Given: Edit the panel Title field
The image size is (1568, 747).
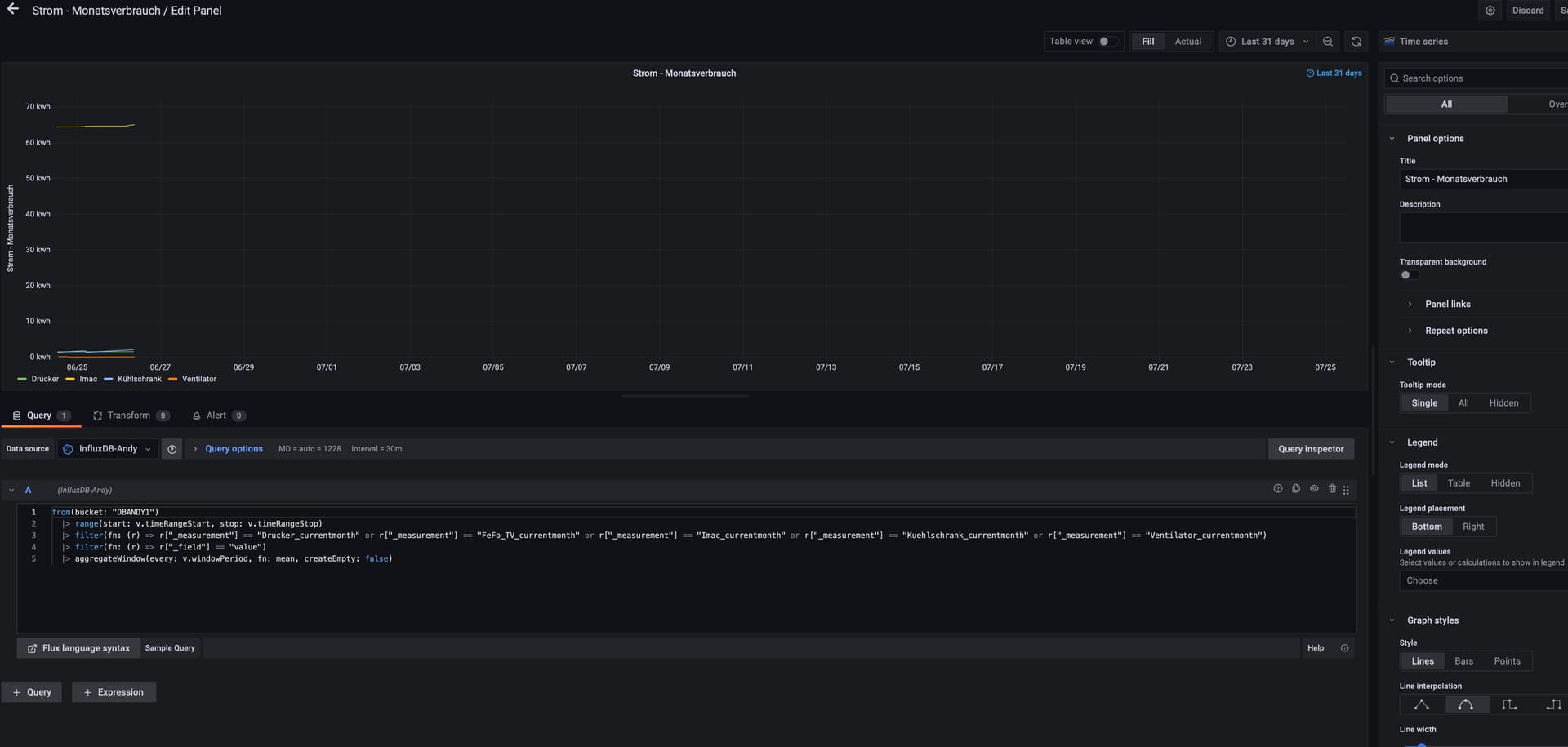Looking at the screenshot, I should 1483,179.
